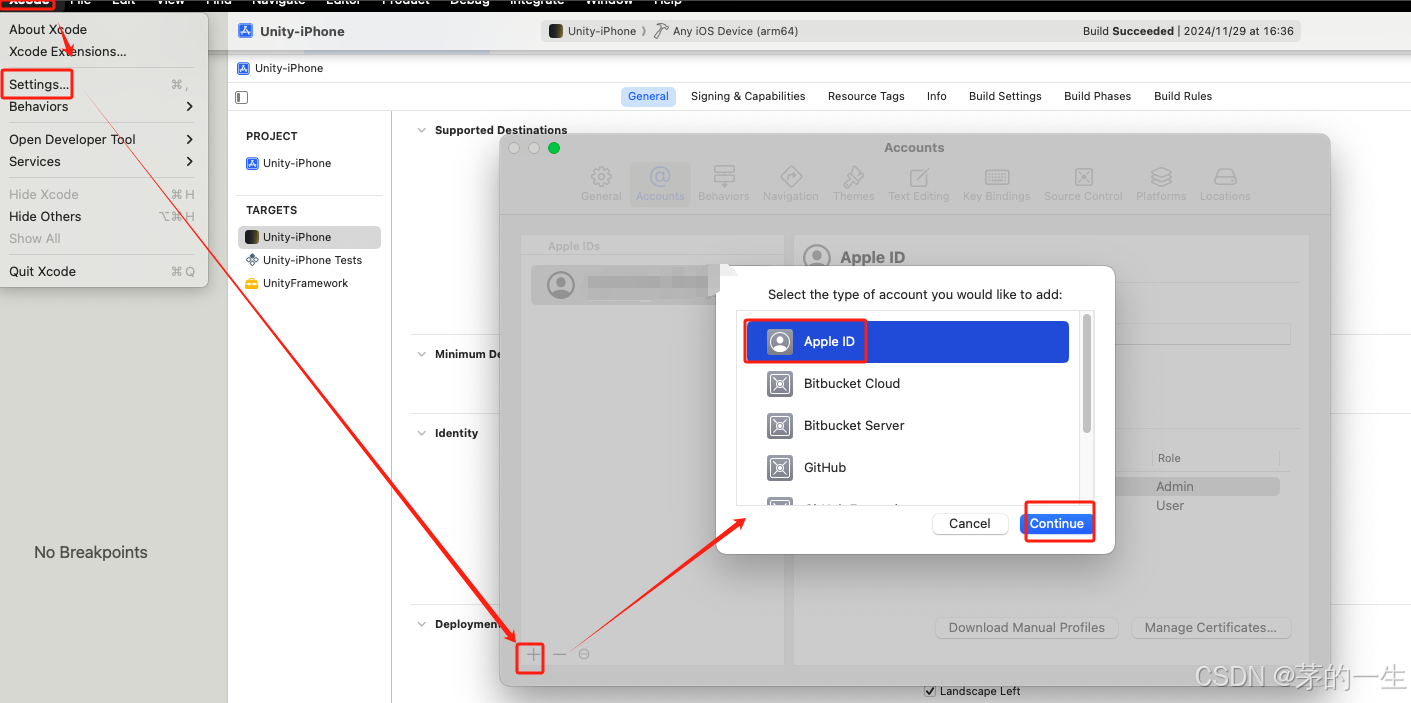The width and height of the screenshot is (1411, 703).
Task: Switch to the General tab
Action: 648,96
